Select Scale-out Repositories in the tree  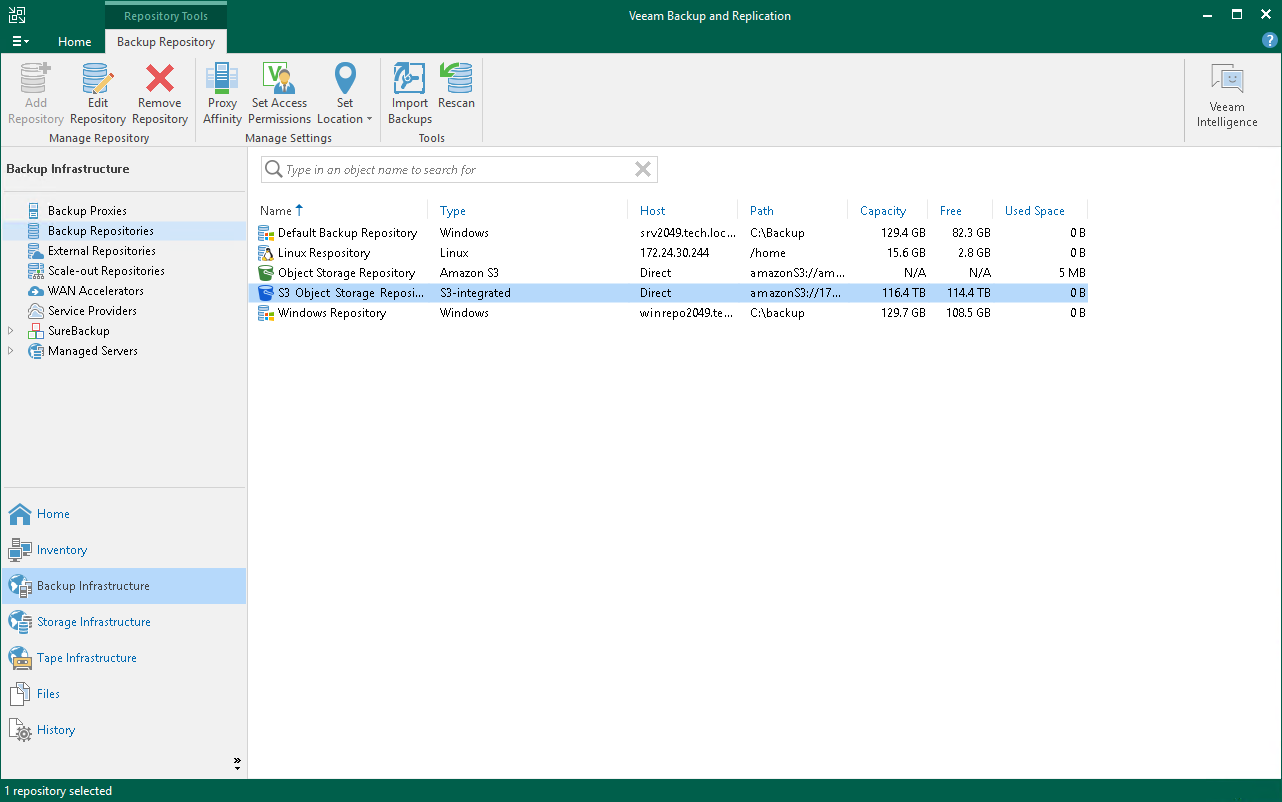pyautogui.click(x=106, y=271)
